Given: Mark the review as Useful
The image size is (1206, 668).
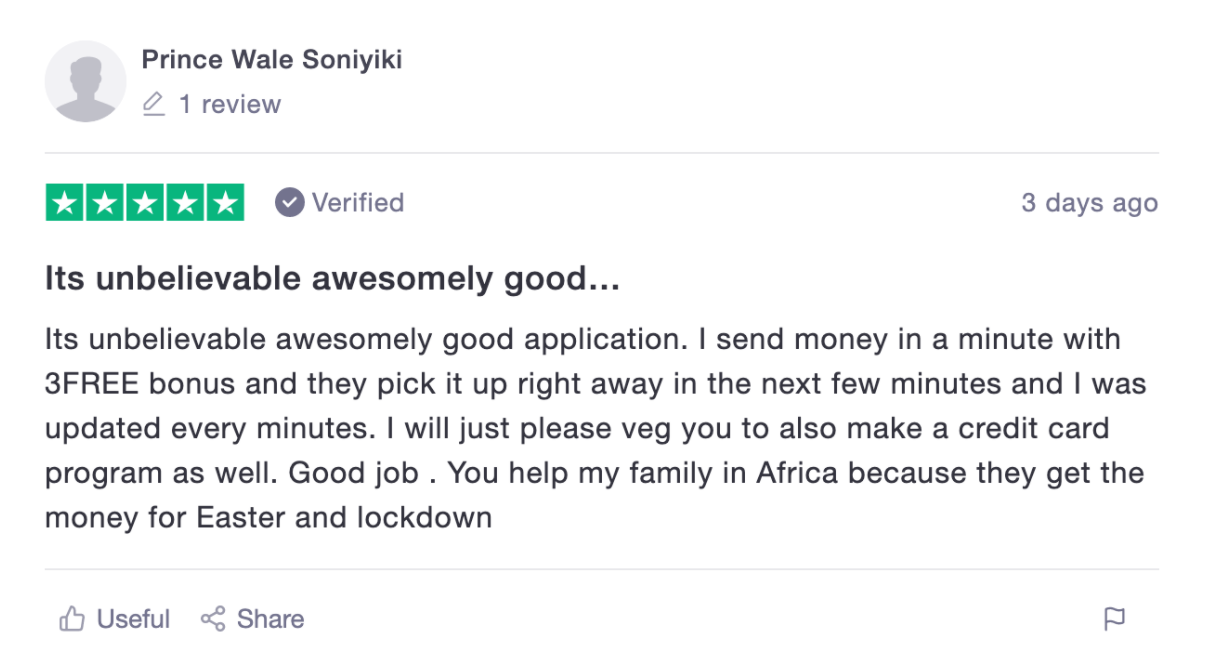Looking at the screenshot, I should pos(133,619).
